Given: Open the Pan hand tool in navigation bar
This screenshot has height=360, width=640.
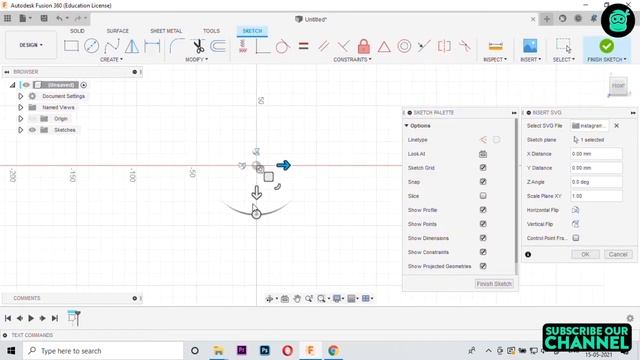Looking at the screenshot, I should point(297,299).
